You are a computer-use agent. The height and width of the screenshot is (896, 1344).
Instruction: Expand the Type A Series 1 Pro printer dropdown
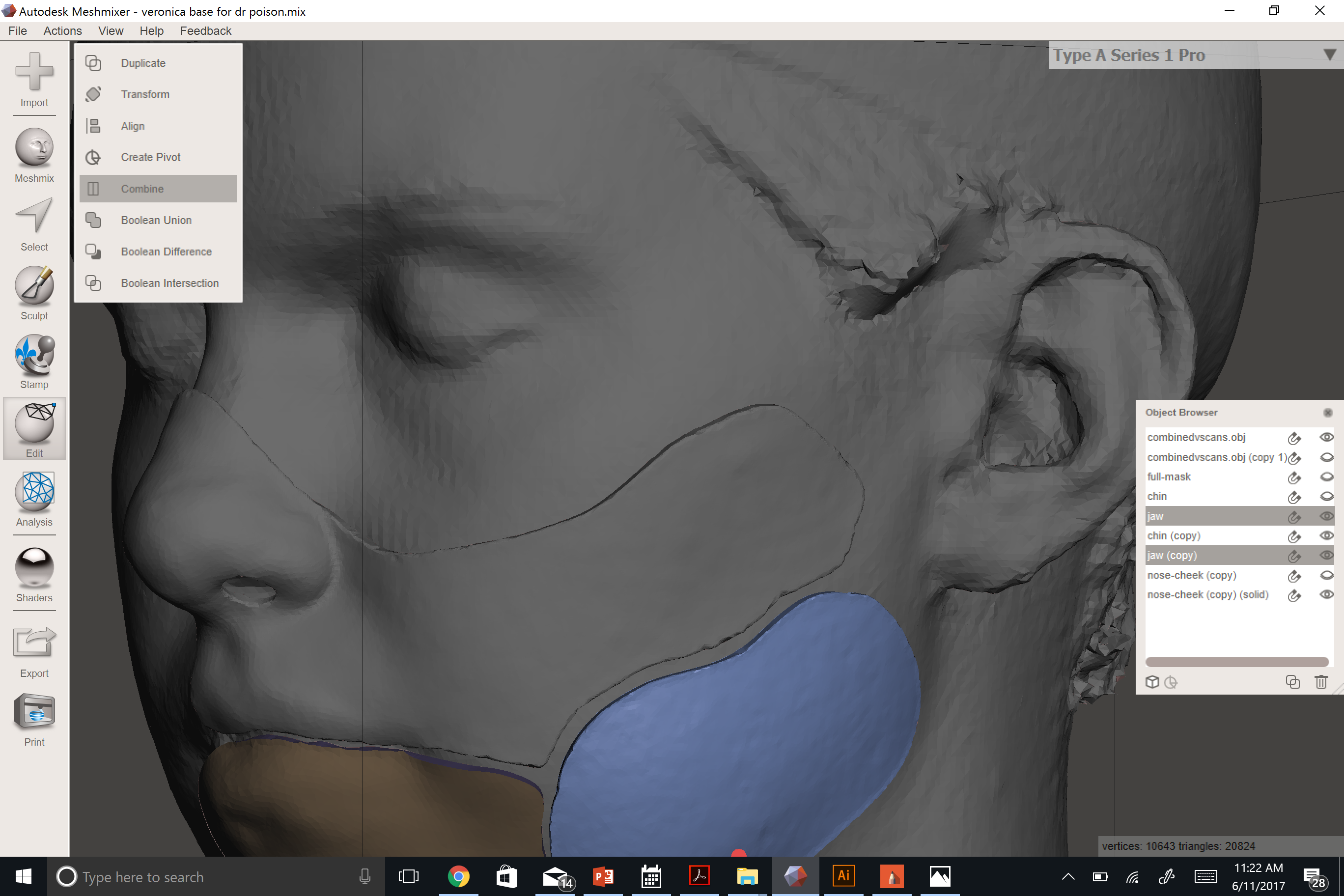click(x=1329, y=55)
